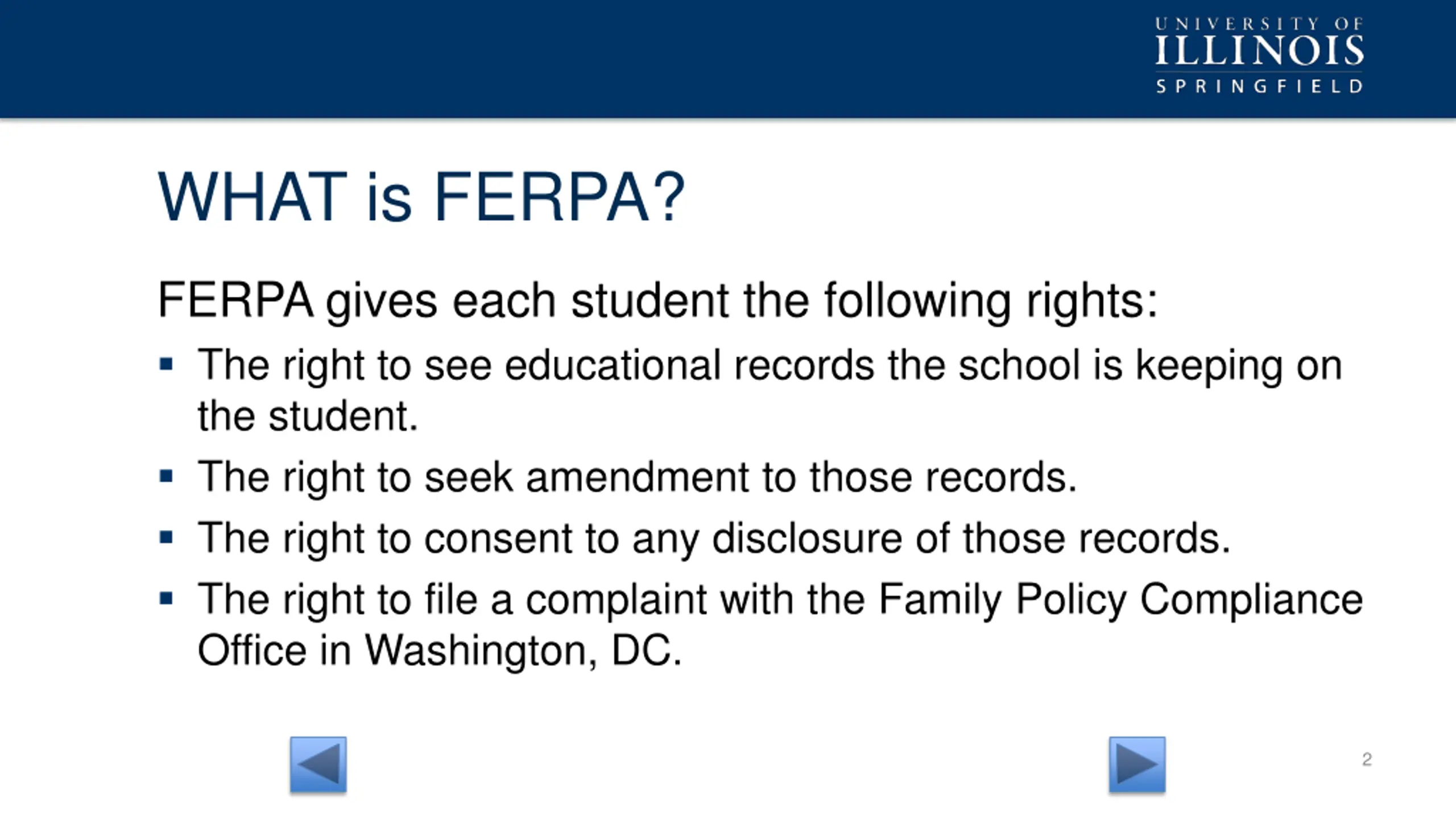Click the 'Office in Washington, DC.' line
This screenshot has width=1456, height=819.
point(439,651)
